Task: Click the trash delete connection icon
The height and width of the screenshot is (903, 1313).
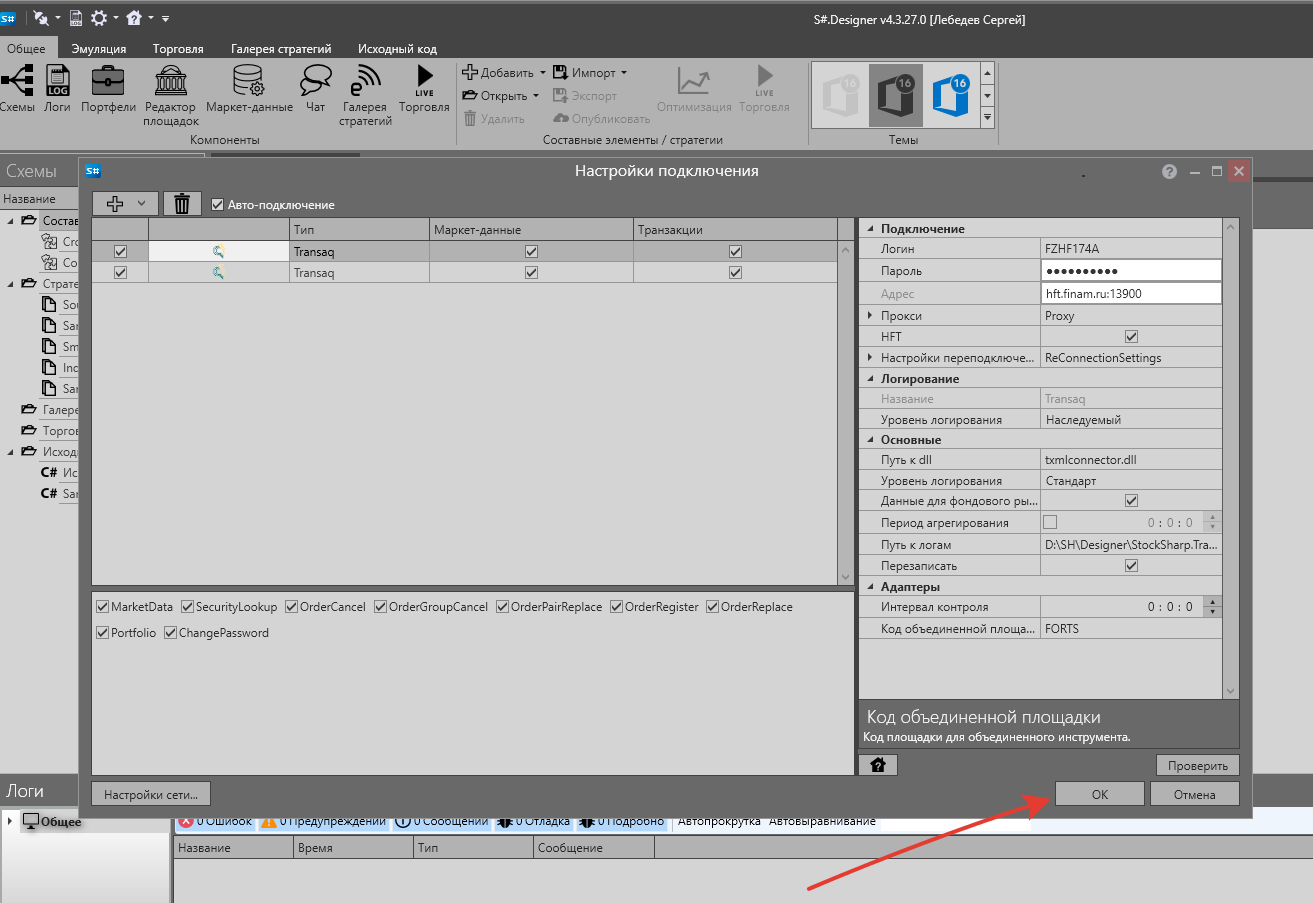Action: pos(182,204)
